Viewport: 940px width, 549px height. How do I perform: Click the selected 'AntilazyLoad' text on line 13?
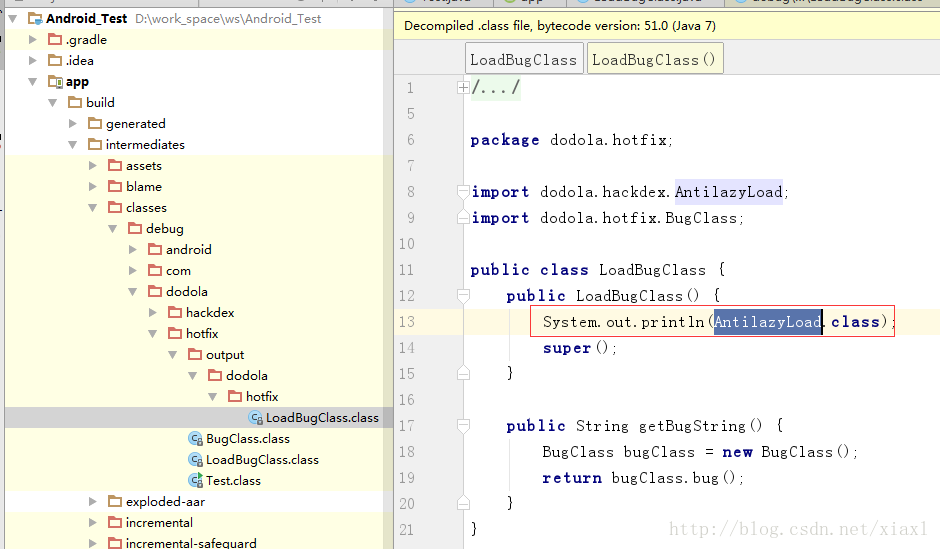click(x=767, y=322)
